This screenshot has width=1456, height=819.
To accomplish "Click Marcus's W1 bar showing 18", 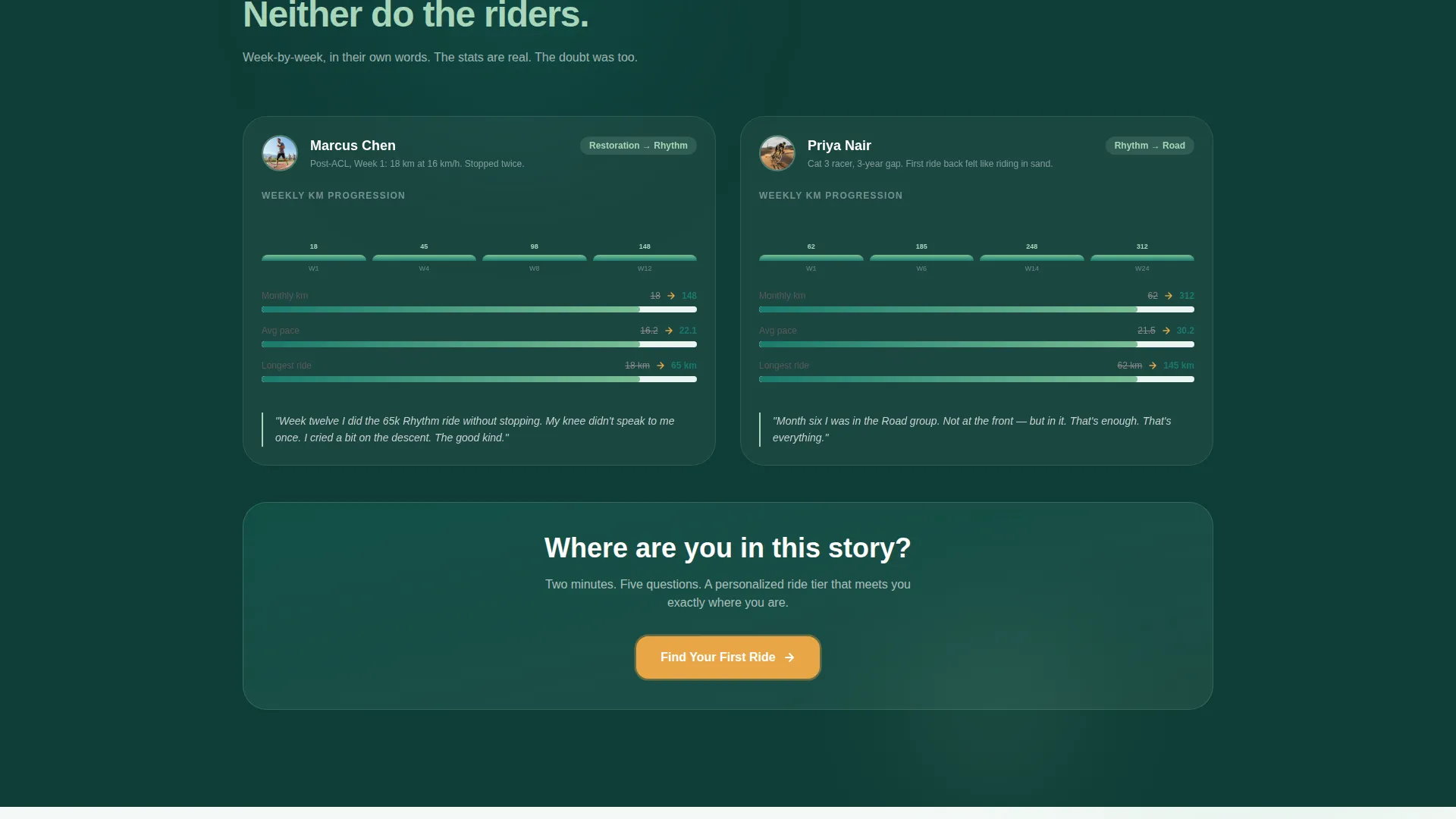I will coord(314,258).
